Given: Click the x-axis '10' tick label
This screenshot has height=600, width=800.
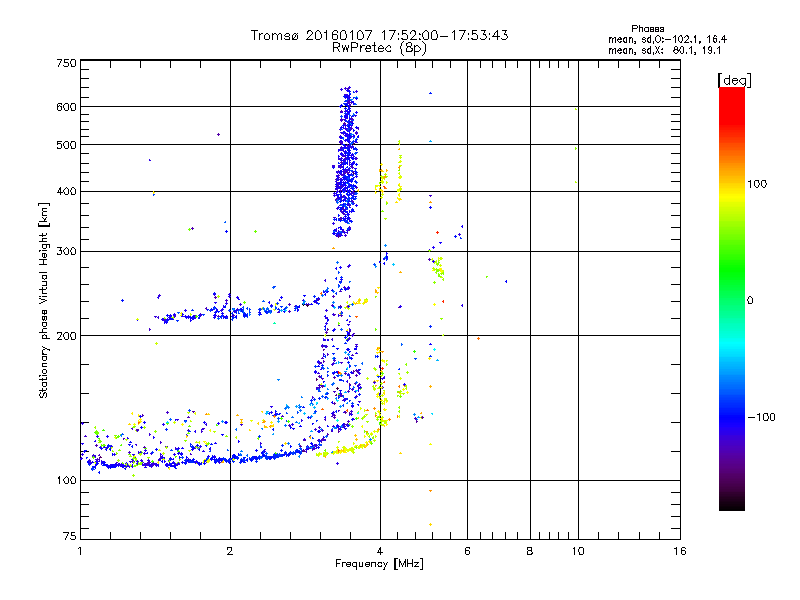Looking at the screenshot, I should coord(578,551).
